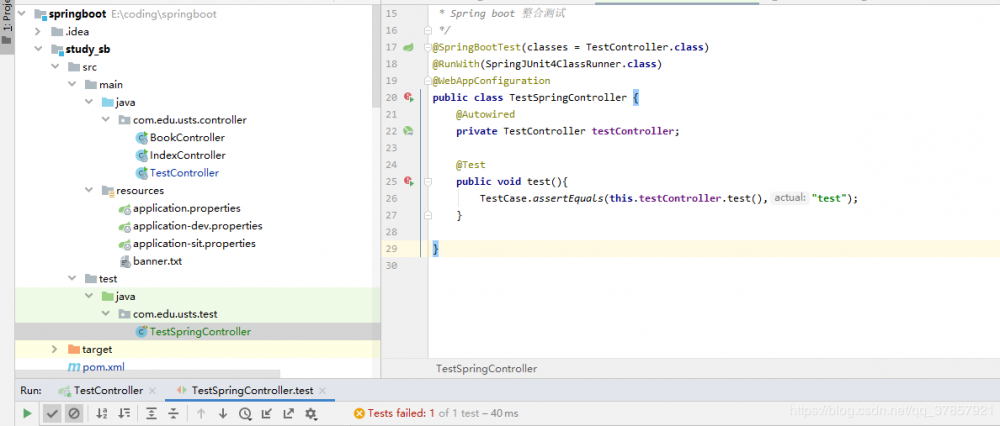The height and width of the screenshot is (426, 1000).
Task: Click the Spring leaf gutter icon on line 17
Action: (408, 47)
